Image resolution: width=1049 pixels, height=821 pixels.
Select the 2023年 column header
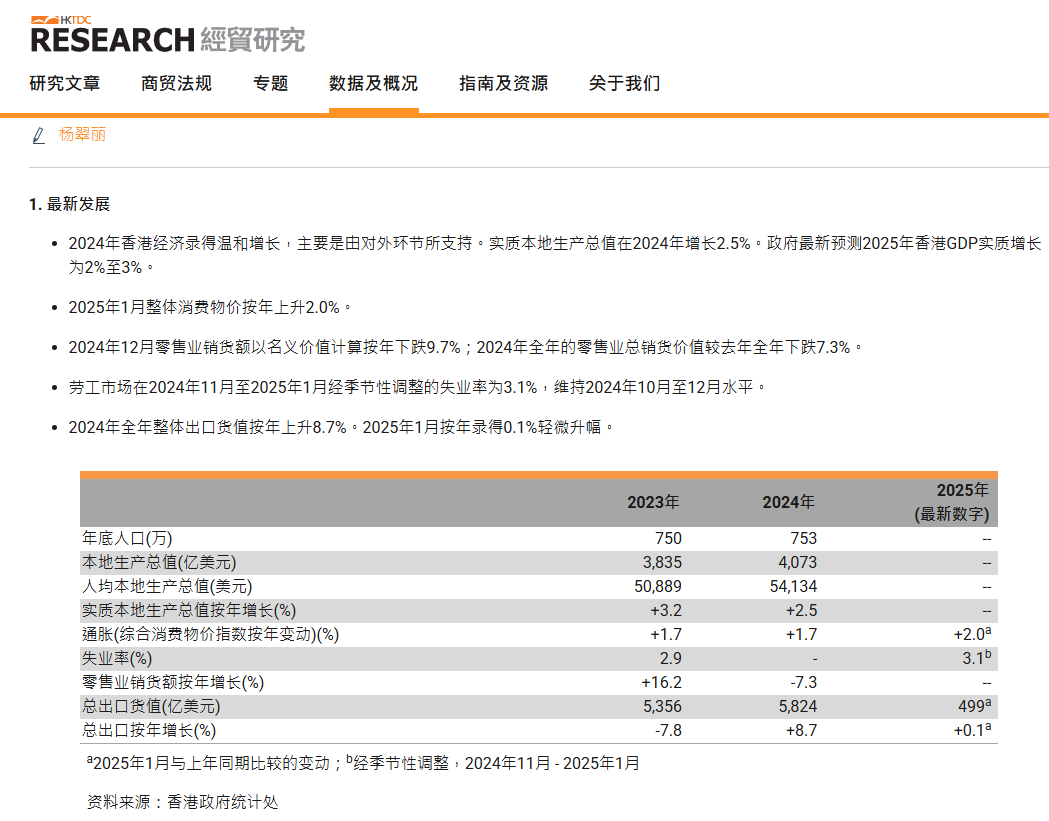(657, 502)
